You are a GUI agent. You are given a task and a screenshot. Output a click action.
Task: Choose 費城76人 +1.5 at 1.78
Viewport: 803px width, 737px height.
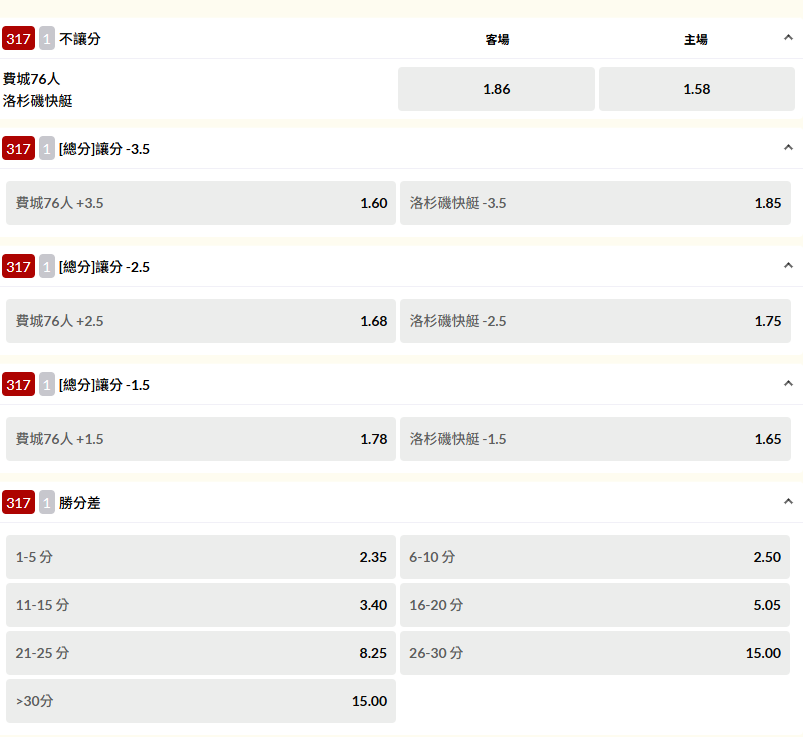[x=201, y=439]
